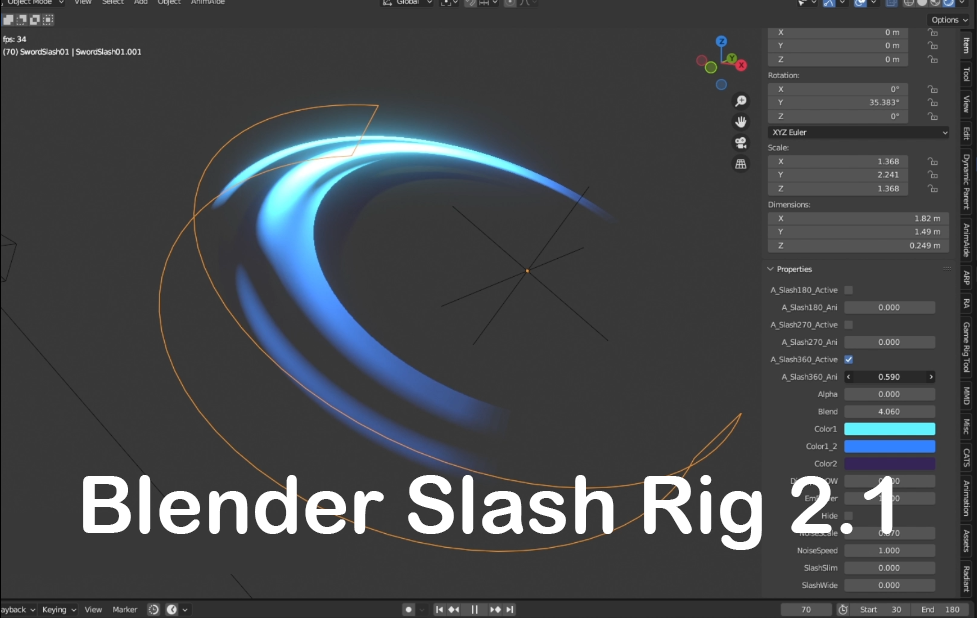Screen dimensions: 977x618
Task: Lock the Rotation X value
Action: pyautogui.click(x=932, y=89)
